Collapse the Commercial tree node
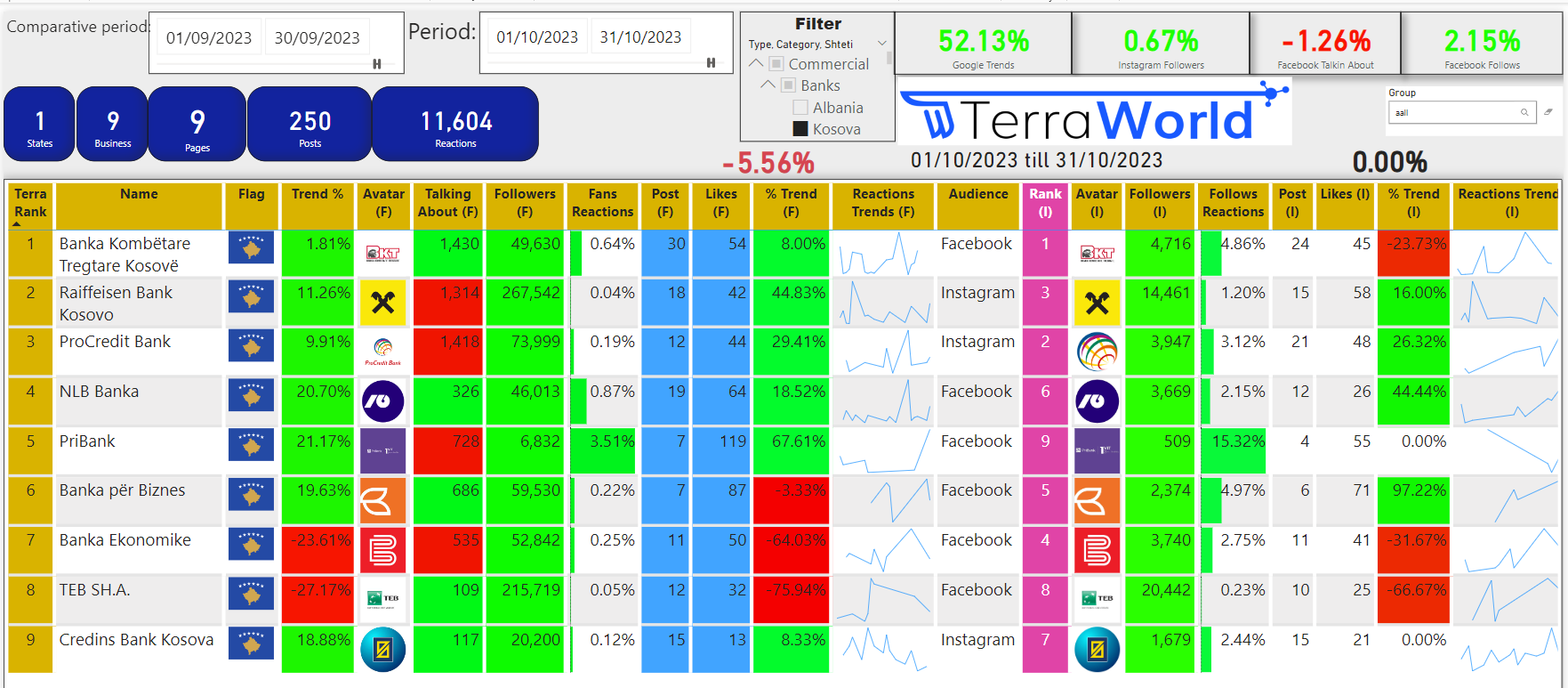1568x688 pixels. [x=757, y=63]
